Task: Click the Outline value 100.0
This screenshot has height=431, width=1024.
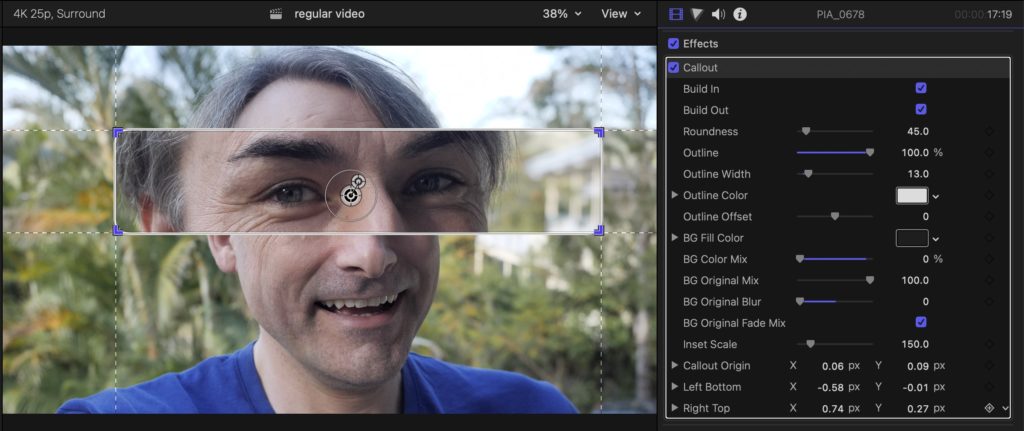Action: 914,153
